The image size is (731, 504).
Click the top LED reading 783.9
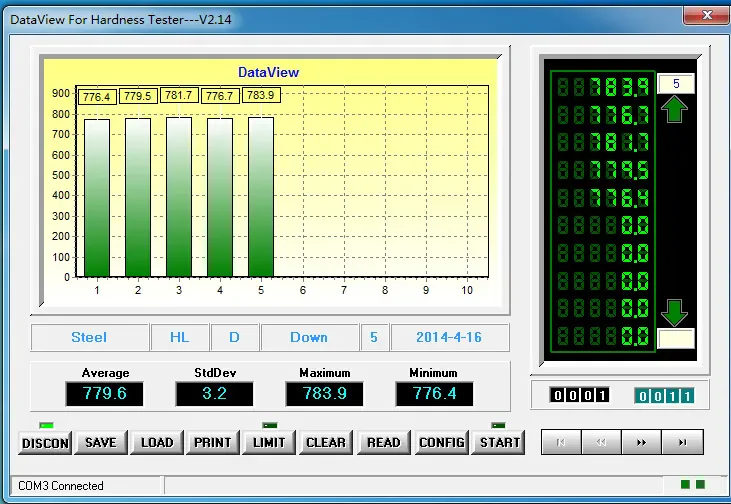point(603,87)
